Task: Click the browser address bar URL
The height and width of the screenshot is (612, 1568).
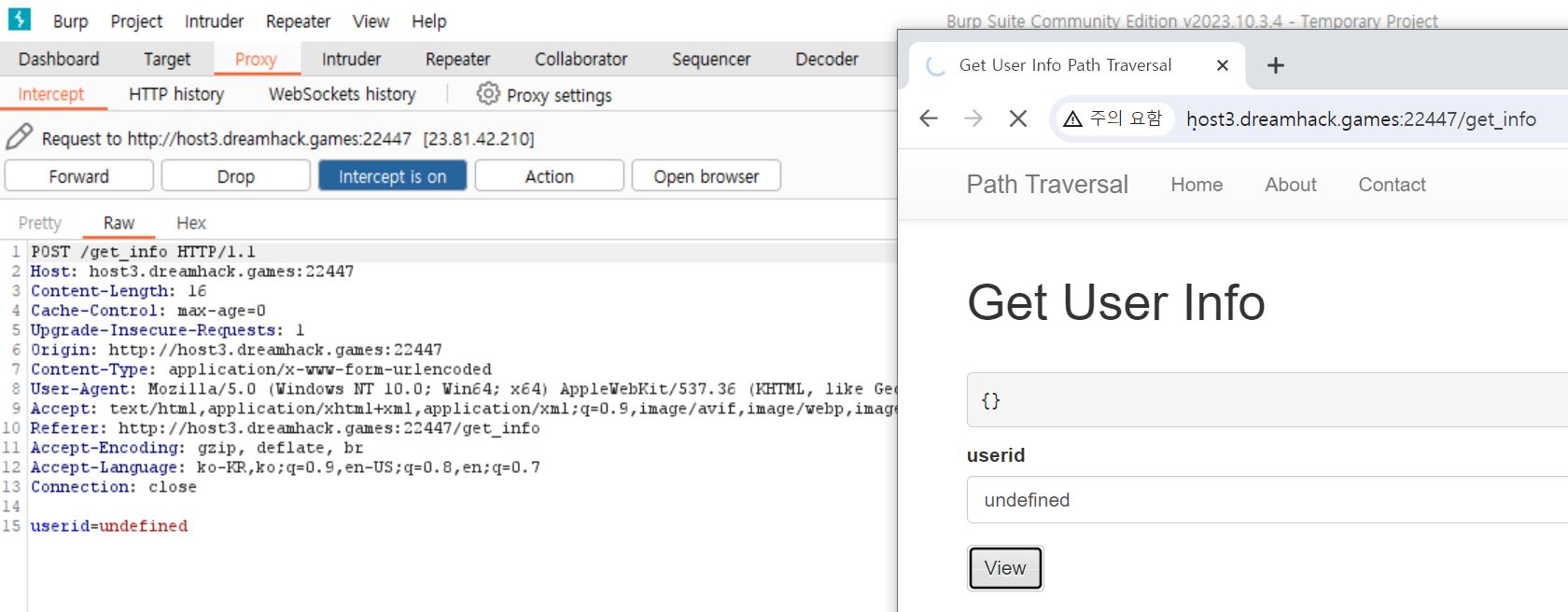Action: point(1361,118)
